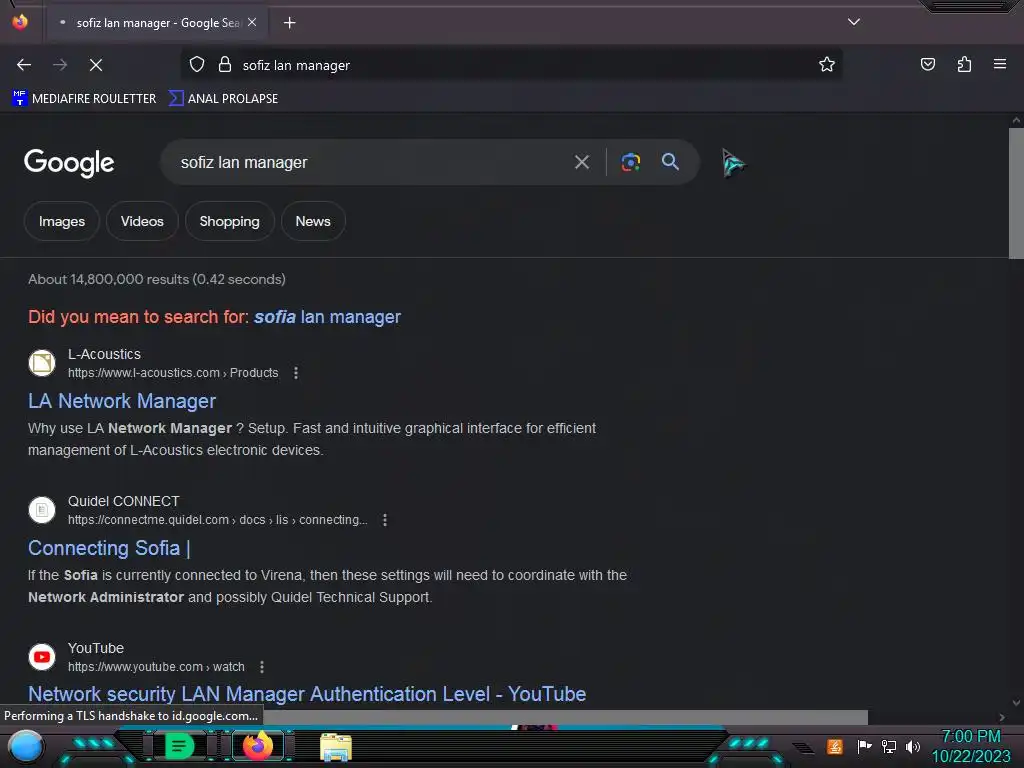Close the Google Search tab
Image resolution: width=1024 pixels, height=768 pixels.
pos(252,22)
